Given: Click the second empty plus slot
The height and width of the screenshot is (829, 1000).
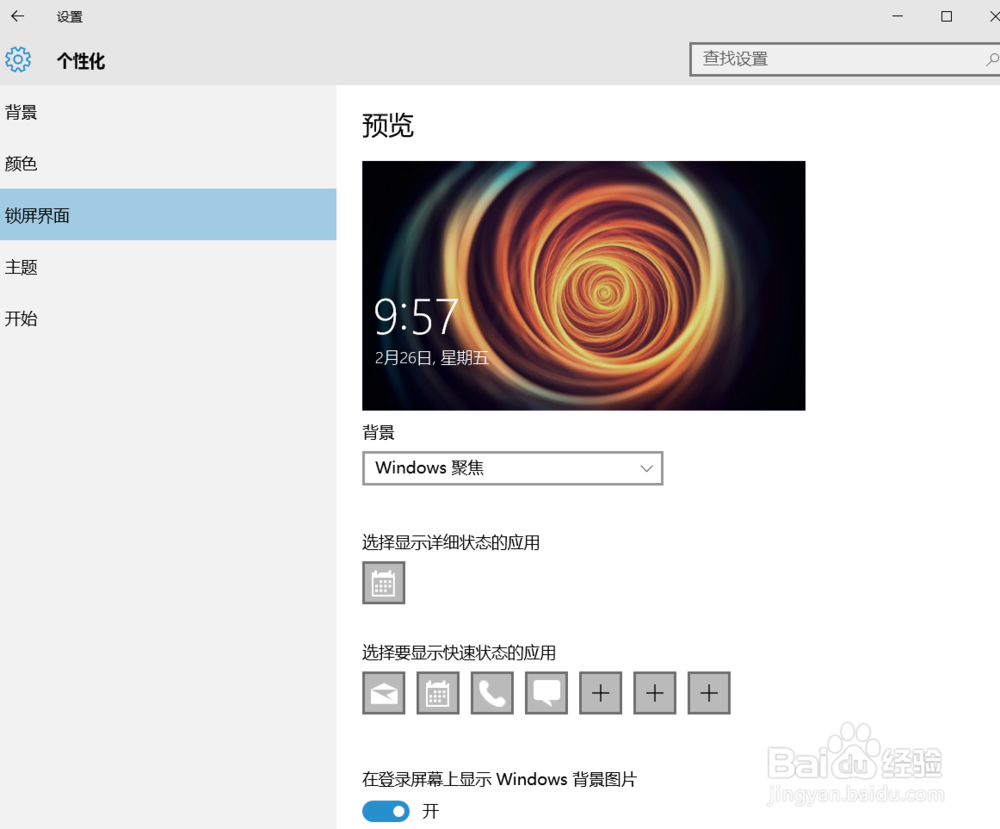Looking at the screenshot, I should pos(654,692).
